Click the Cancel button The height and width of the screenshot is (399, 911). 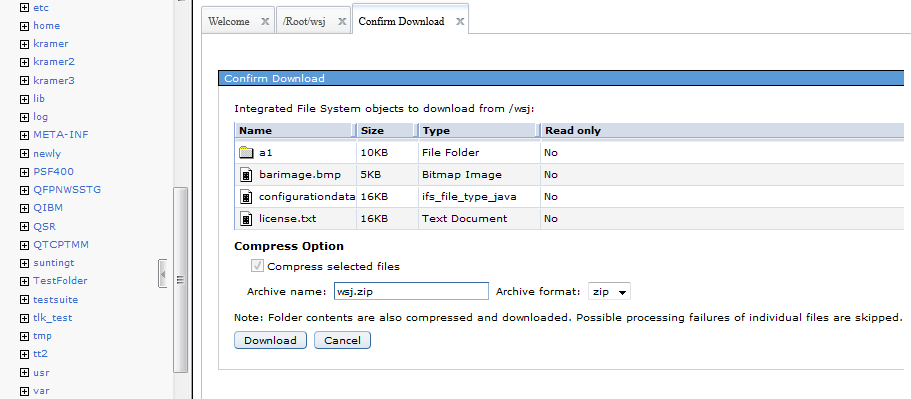342,340
